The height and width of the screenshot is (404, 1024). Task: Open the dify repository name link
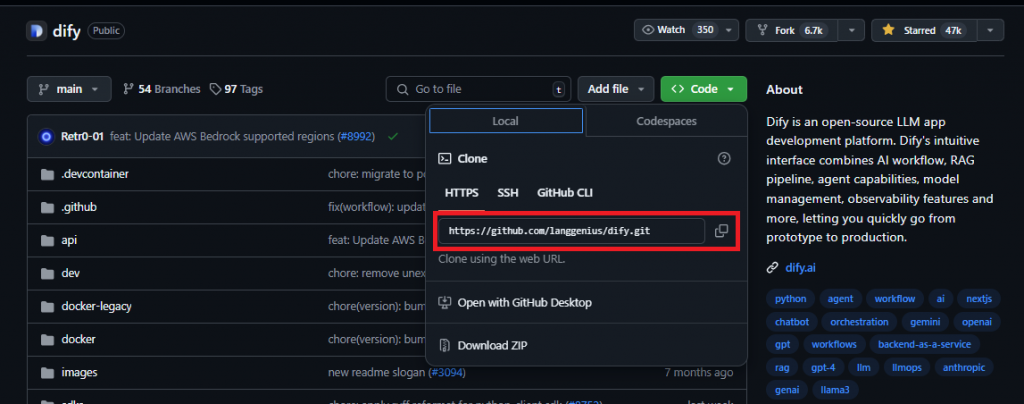click(x=67, y=31)
